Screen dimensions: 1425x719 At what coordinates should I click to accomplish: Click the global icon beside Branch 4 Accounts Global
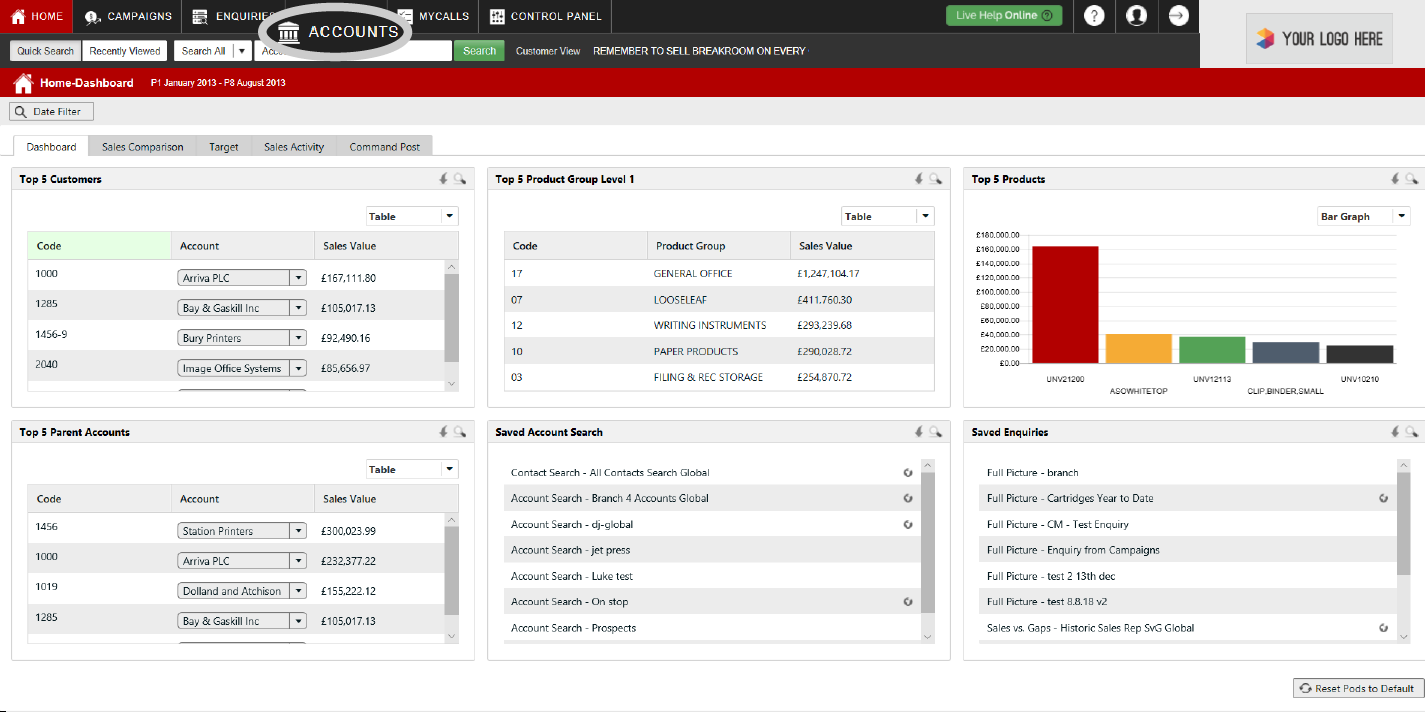[908, 498]
